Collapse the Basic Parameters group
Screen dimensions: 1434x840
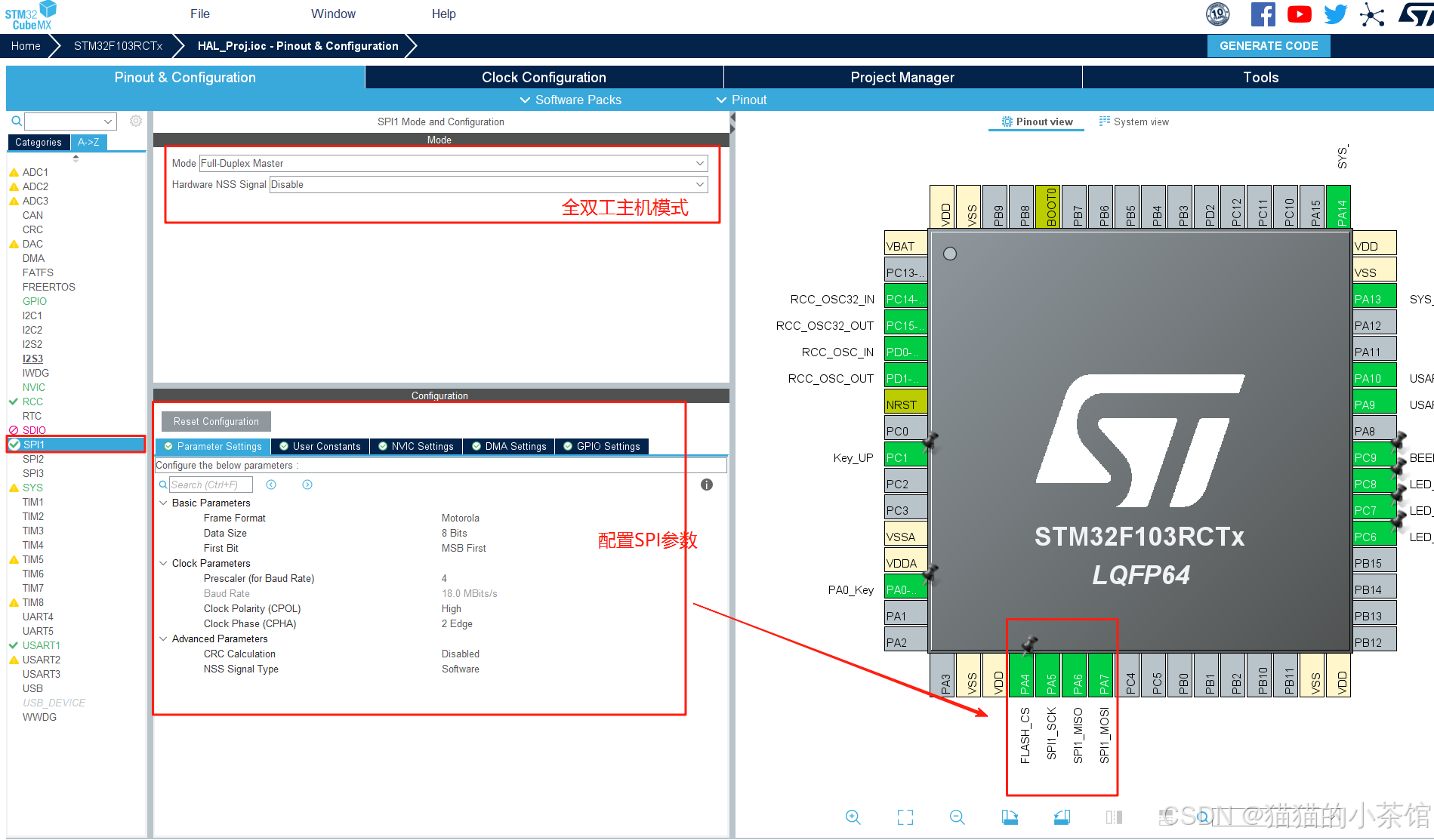click(163, 503)
